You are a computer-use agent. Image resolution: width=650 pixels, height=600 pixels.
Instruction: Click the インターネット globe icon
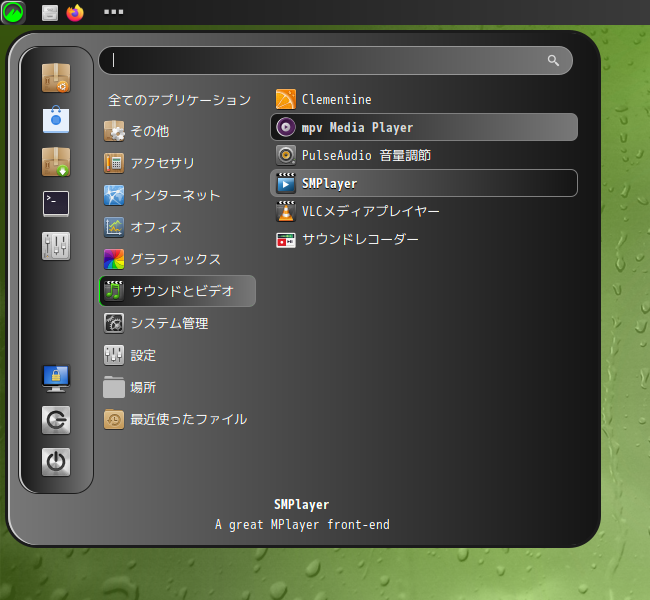[x=114, y=195]
